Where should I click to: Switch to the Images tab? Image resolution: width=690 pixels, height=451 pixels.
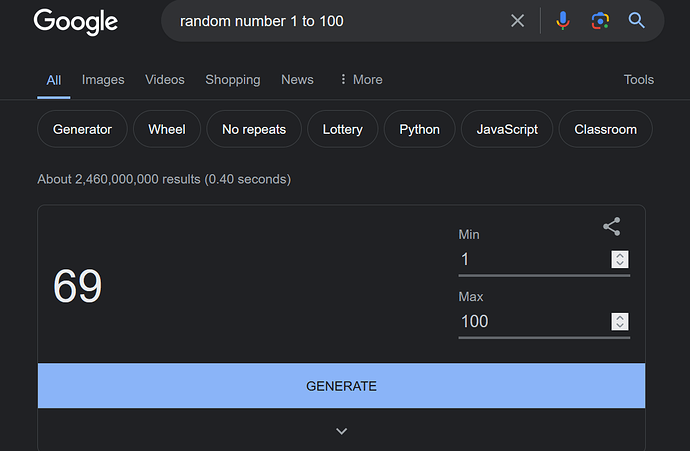coord(103,80)
